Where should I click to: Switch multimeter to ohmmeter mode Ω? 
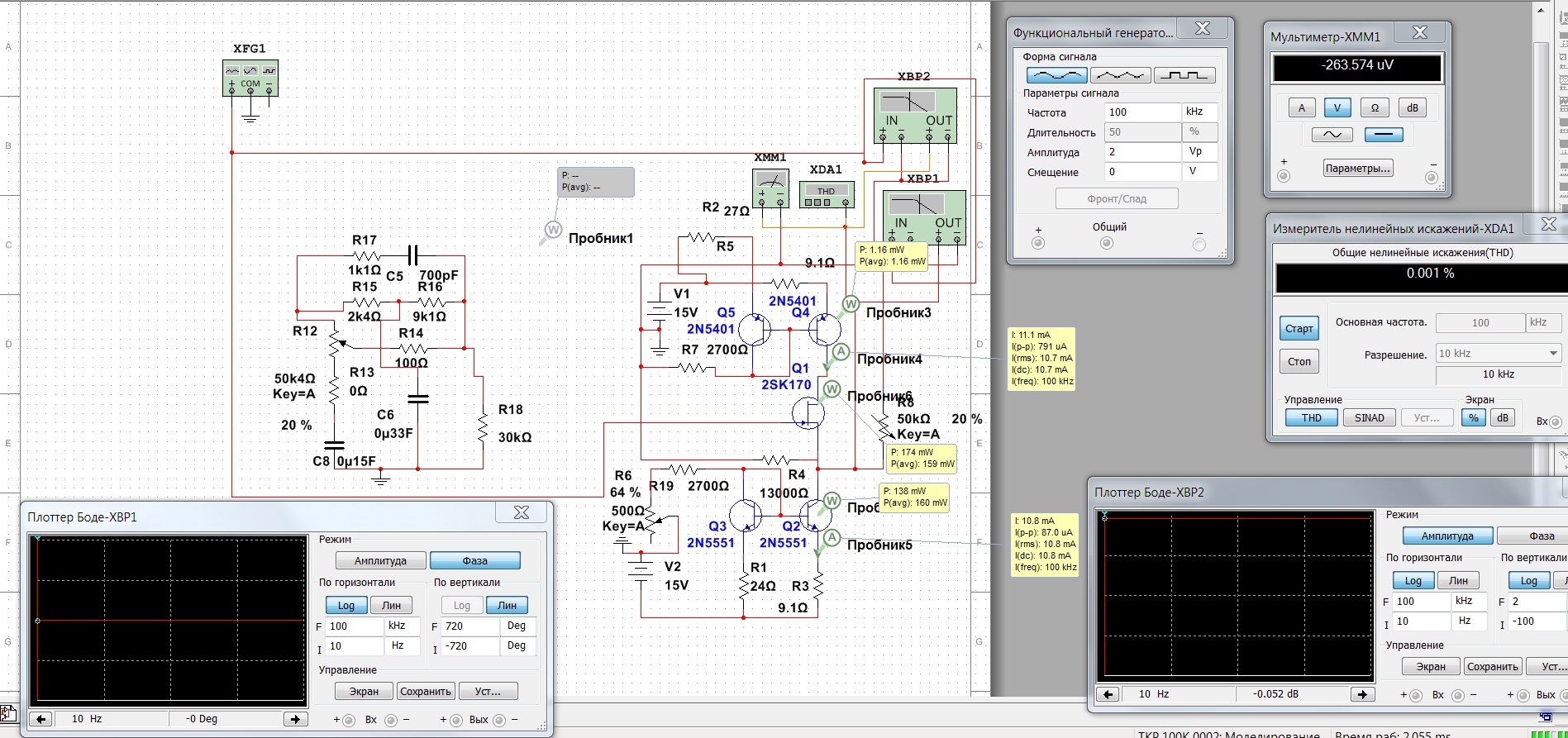click(1375, 107)
